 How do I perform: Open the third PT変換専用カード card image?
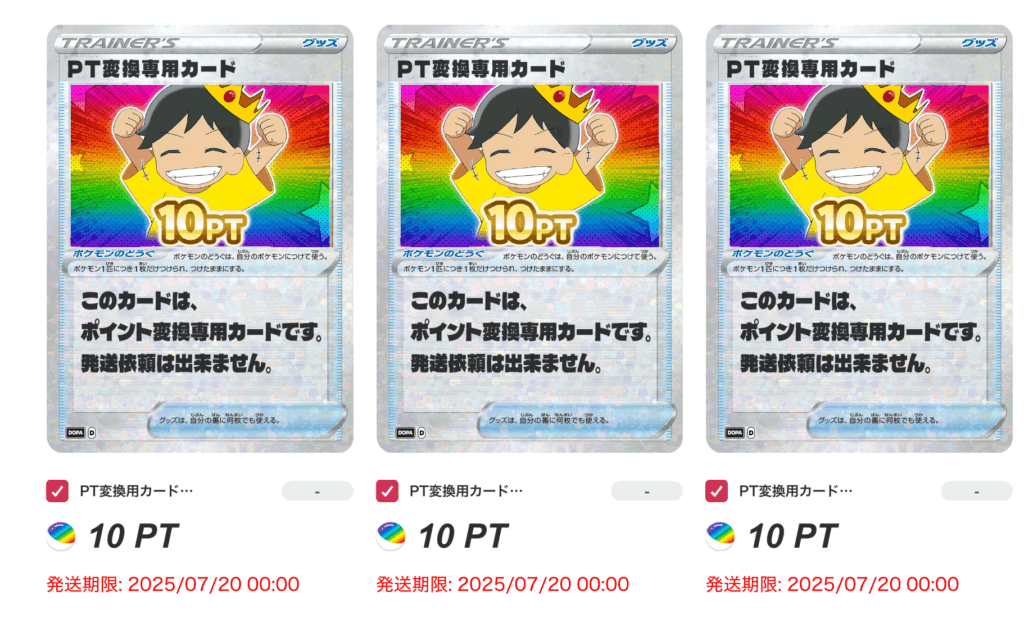click(x=859, y=239)
